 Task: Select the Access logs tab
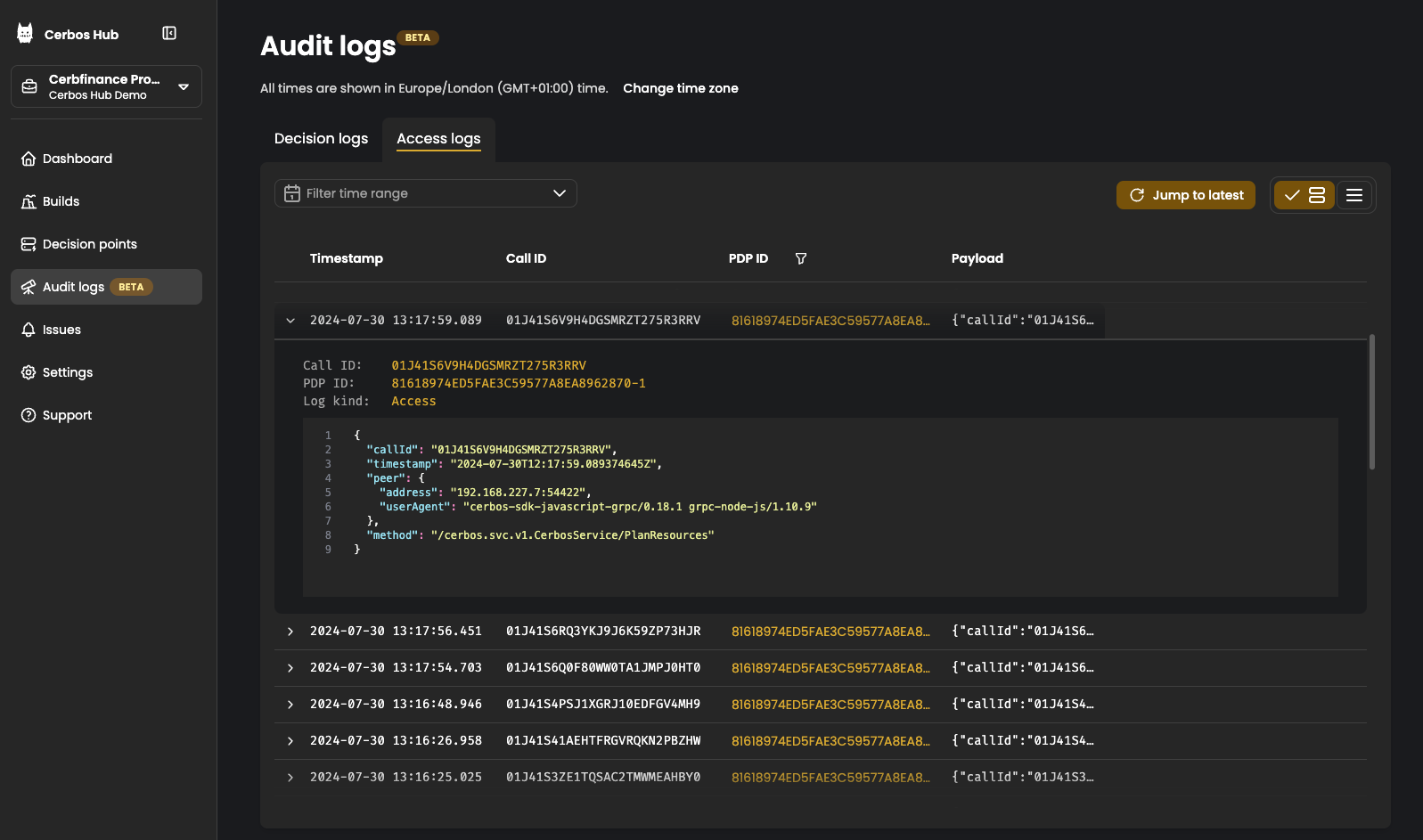click(x=438, y=139)
